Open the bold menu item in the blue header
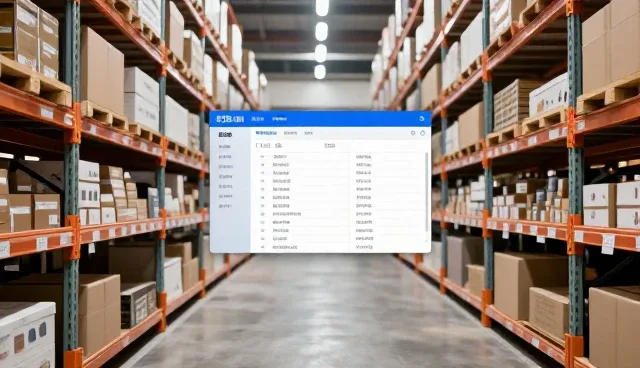The image size is (640, 368). 280,119
